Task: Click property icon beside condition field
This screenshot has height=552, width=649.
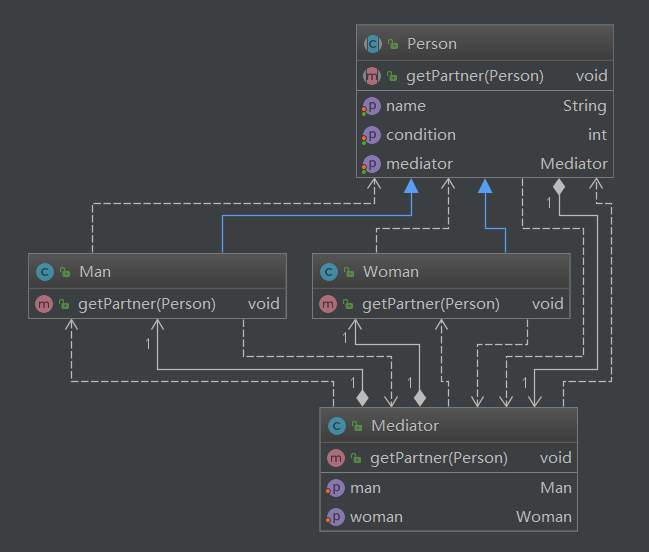Action: coord(372,135)
